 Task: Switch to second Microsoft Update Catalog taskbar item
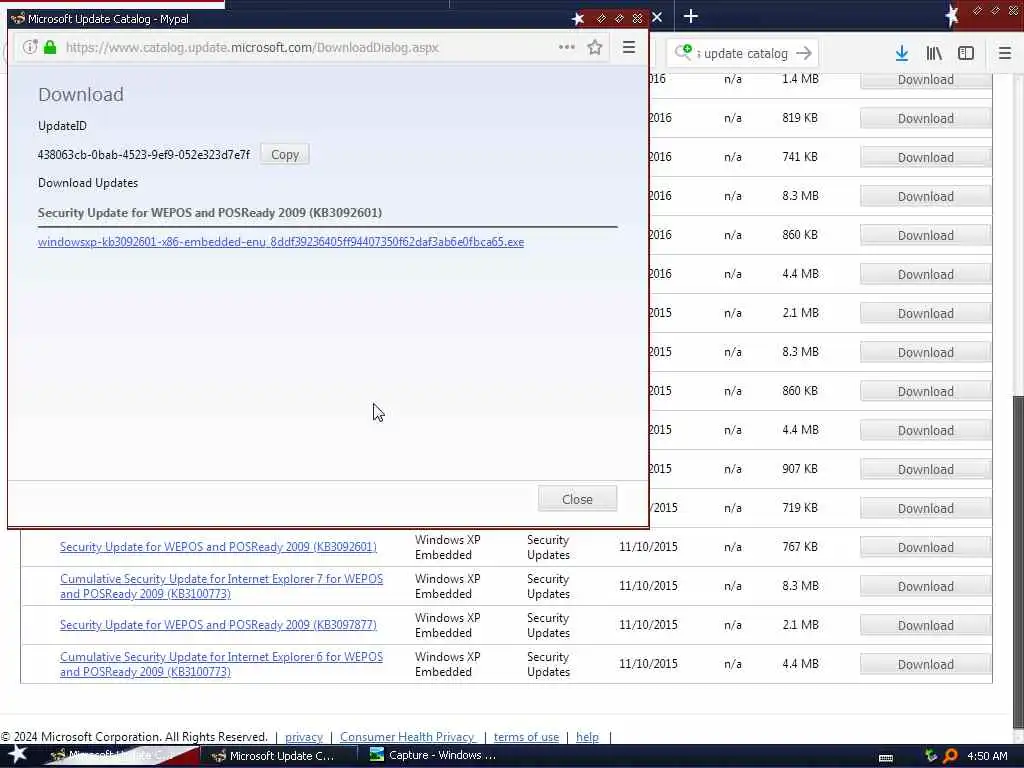(274, 756)
